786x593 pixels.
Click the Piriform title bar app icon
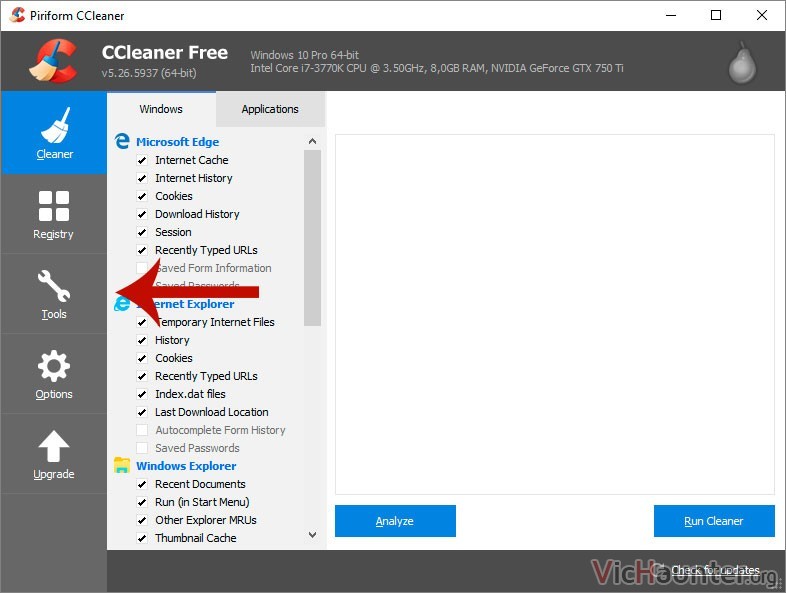pyautogui.click(x=18, y=15)
